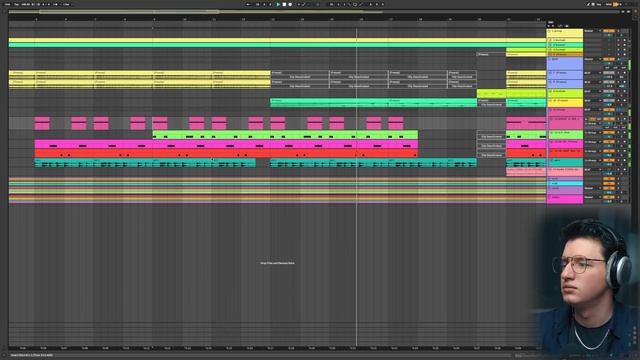
Task: Toggle the activator of the light-green track
Action: click(609, 133)
